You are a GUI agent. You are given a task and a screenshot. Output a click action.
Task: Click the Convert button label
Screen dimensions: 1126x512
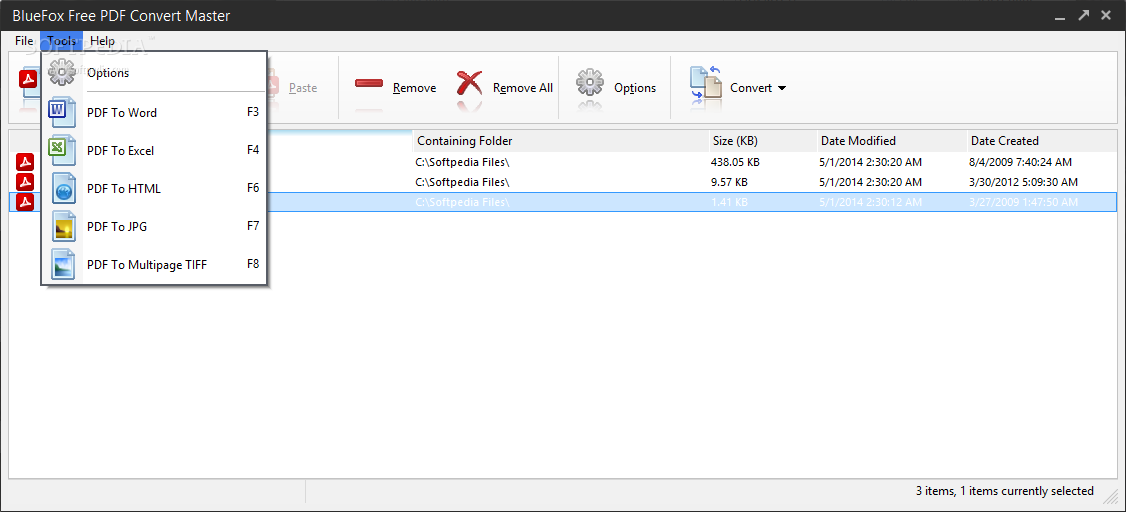(x=751, y=88)
